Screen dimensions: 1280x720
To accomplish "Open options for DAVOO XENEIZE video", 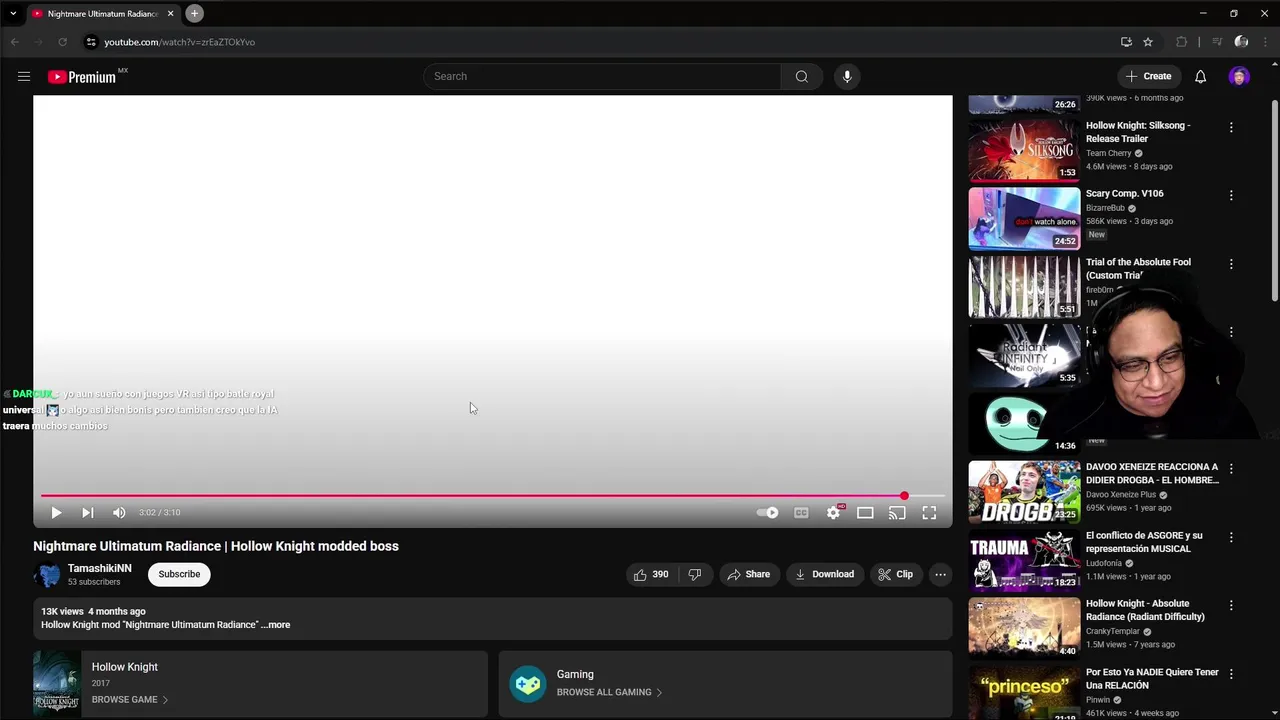I will point(1231,468).
